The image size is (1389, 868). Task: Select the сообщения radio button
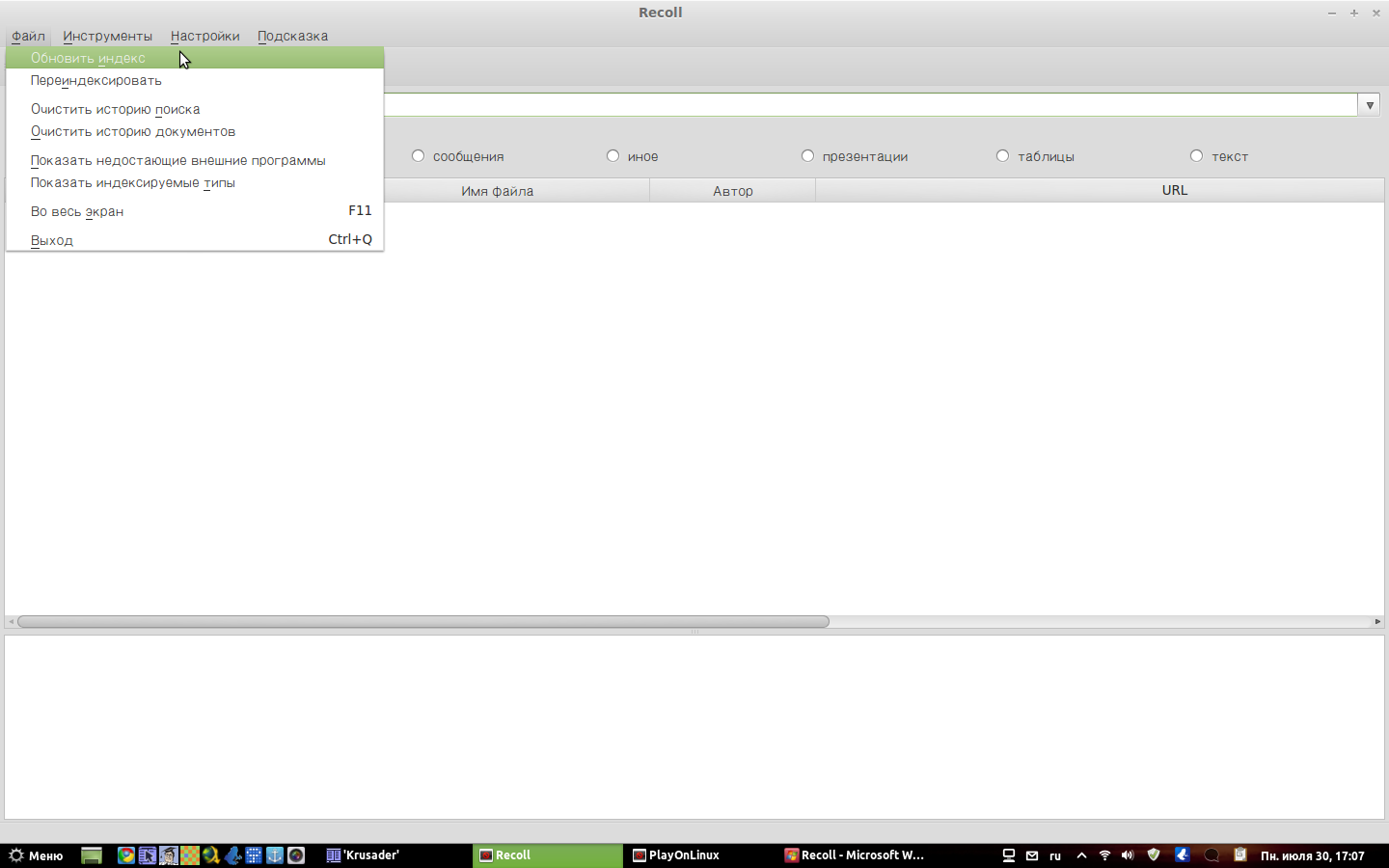click(418, 156)
